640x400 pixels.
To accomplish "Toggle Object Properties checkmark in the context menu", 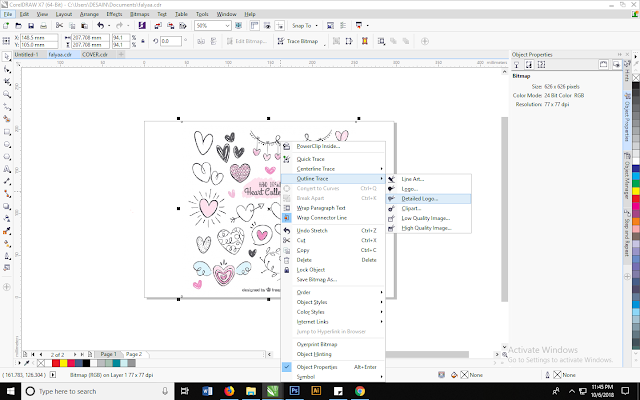I will click(288, 367).
